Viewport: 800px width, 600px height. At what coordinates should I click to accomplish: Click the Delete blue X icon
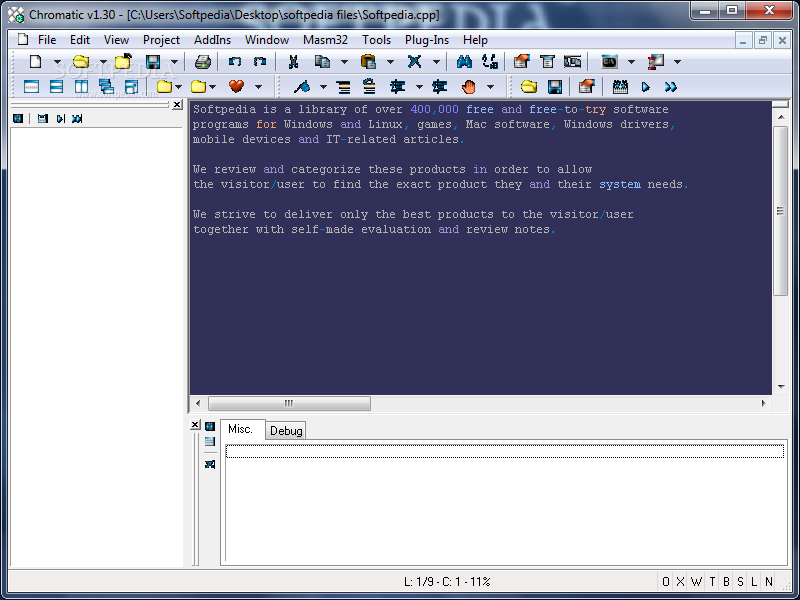[414, 62]
